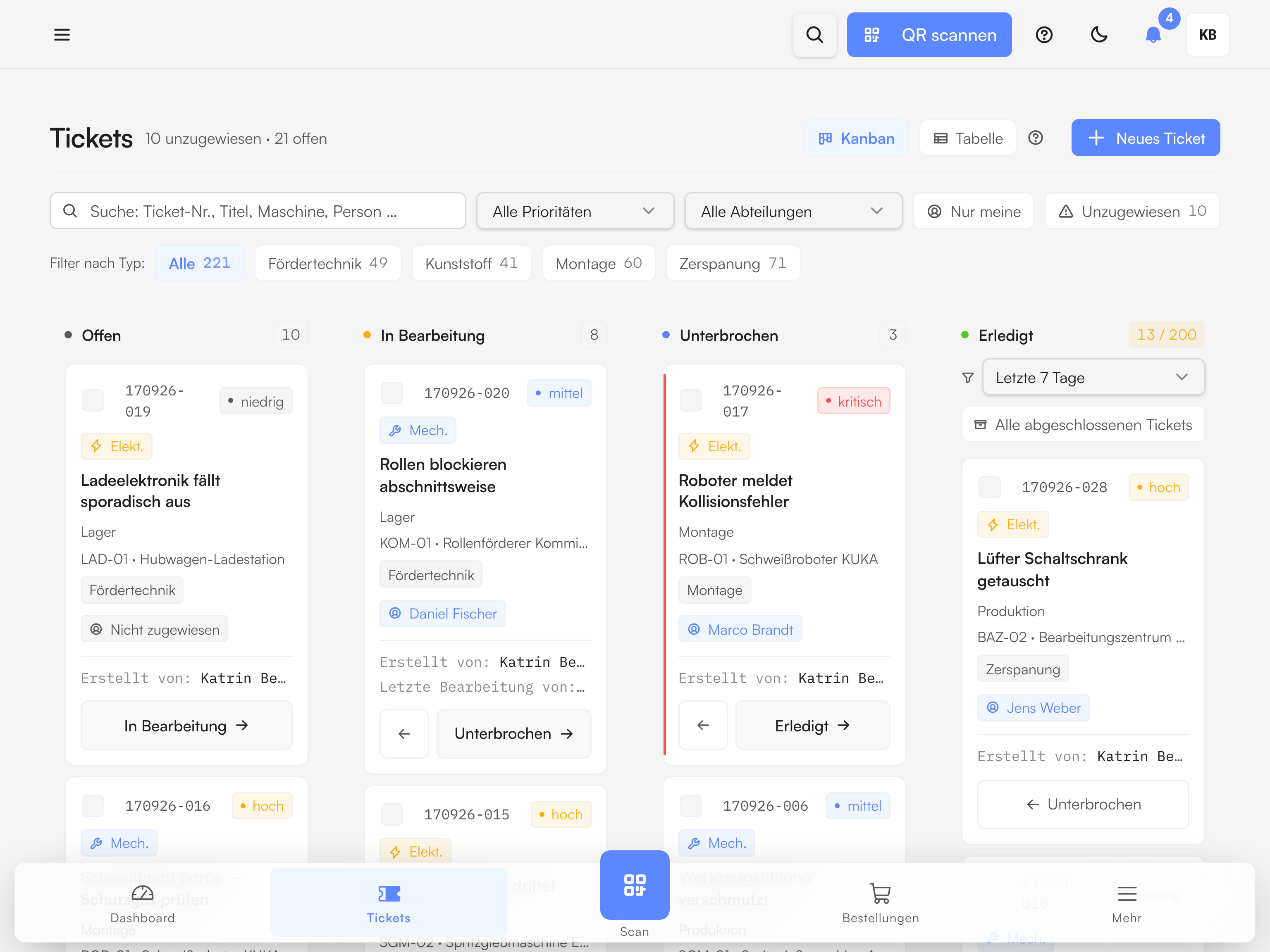The image size is (1270, 952).
Task: Toggle dark mode with the moon icon
Action: 1099,35
